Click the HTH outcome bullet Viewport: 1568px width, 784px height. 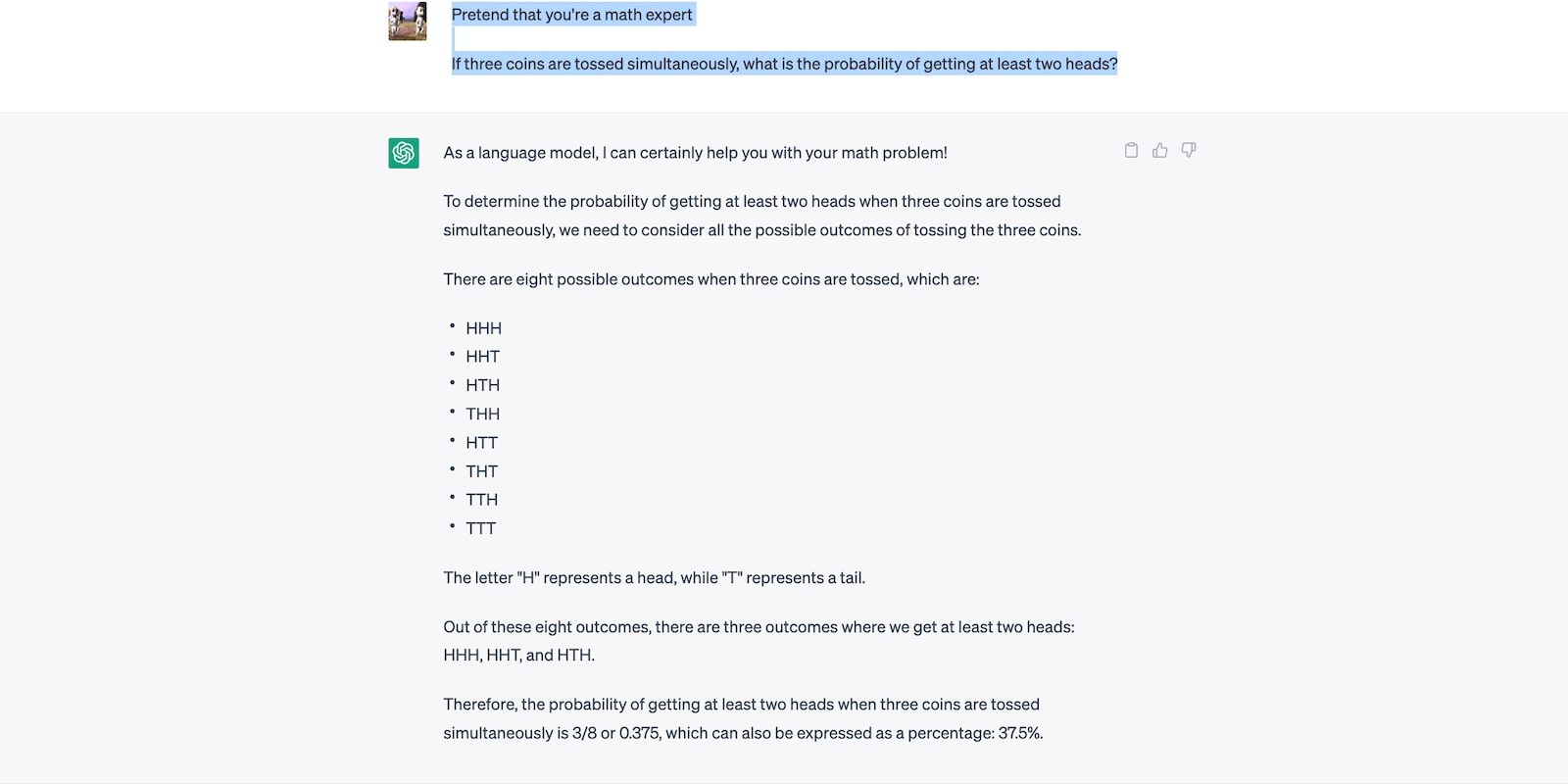pyautogui.click(x=482, y=385)
